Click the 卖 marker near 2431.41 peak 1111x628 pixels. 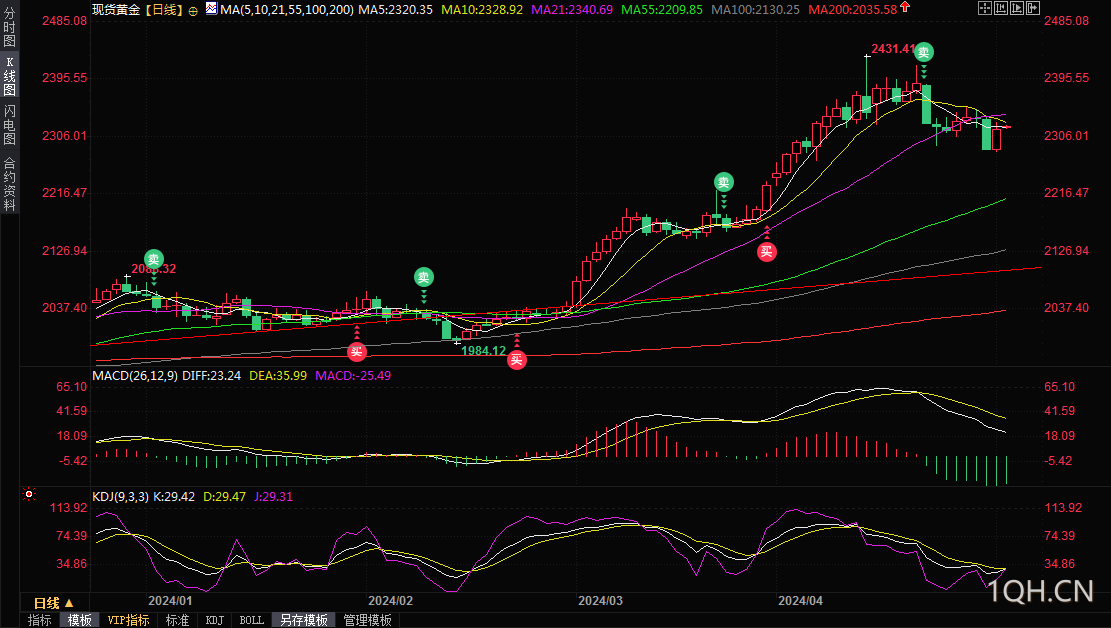[x=923, y=52]
